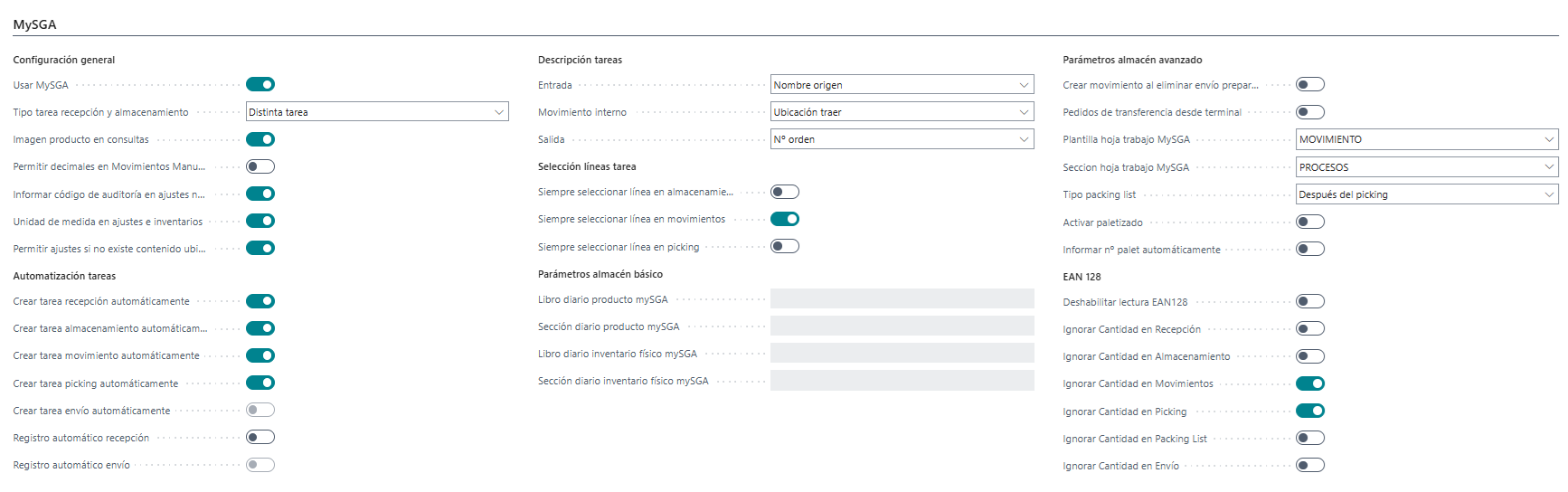Enable Permitir decimales en Movimientos Manuales
1568x492 pixels.
[260, 166]
